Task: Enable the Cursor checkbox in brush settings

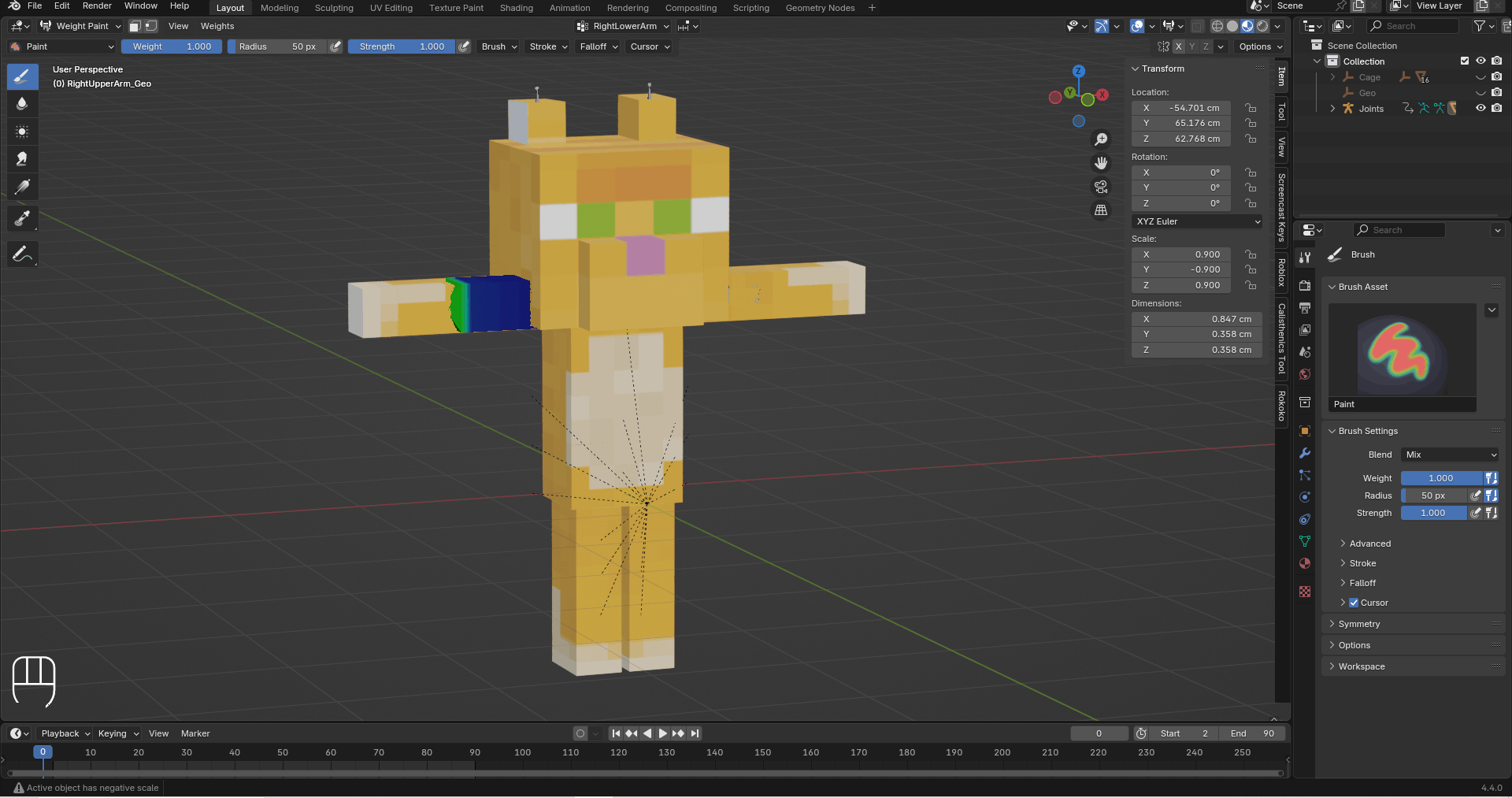Action: 1354,603
